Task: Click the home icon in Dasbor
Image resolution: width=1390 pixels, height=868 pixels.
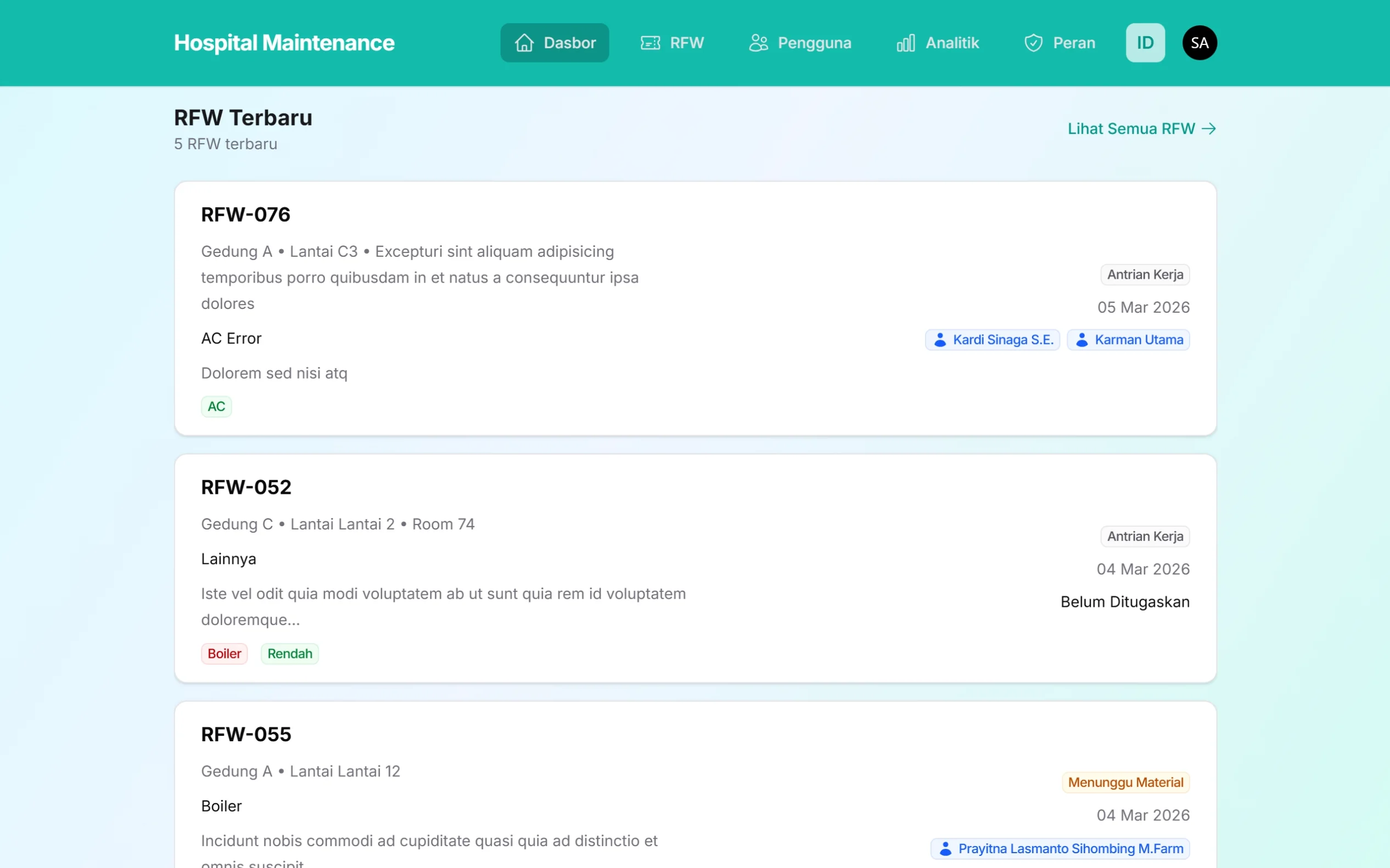Action: (524, 43)
